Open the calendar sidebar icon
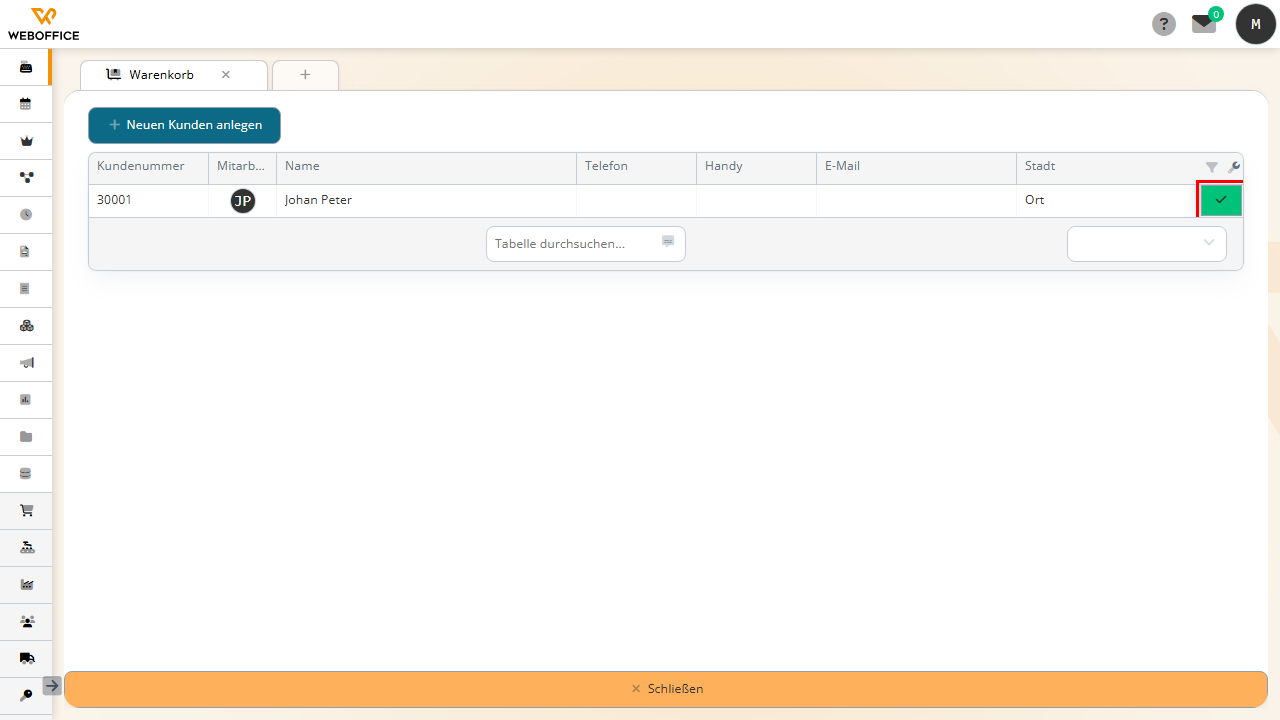The image size is (1280, 720). coord(26,104)
